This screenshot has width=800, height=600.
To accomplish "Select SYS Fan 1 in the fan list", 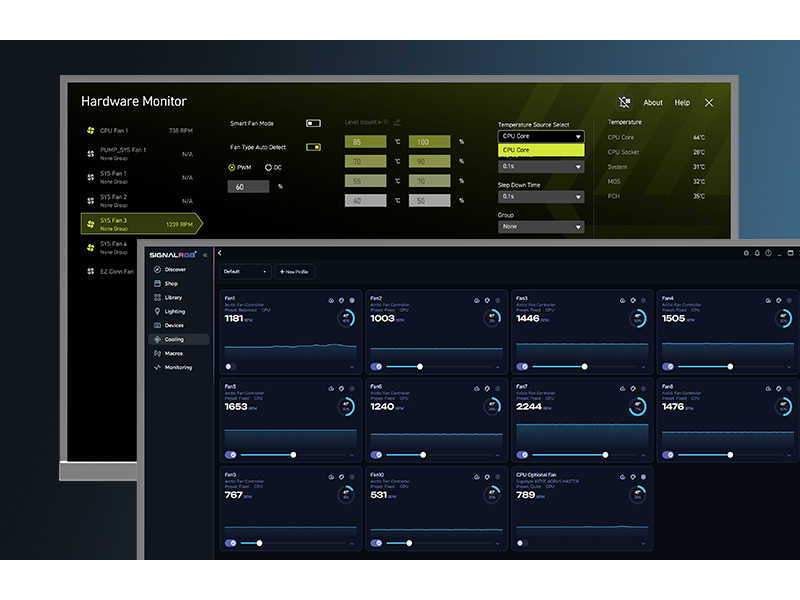I will coord(139,177).
